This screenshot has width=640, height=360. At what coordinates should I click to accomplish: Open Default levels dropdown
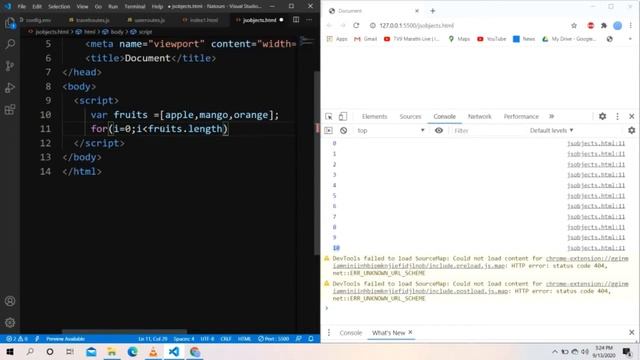pos(551,131)
